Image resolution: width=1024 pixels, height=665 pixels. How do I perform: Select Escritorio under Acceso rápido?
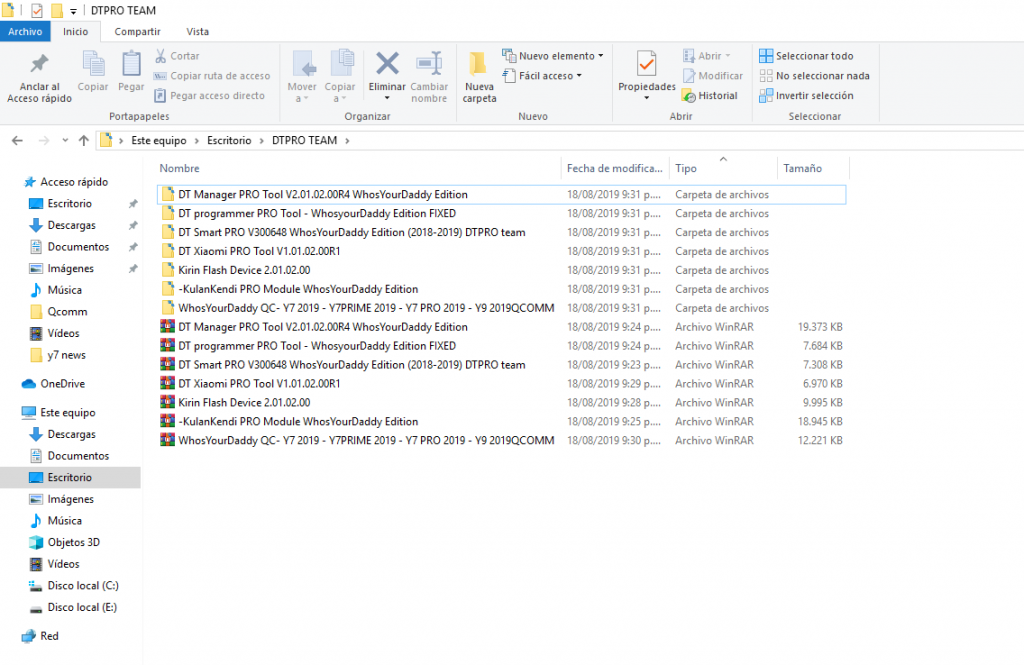[70, 204]
